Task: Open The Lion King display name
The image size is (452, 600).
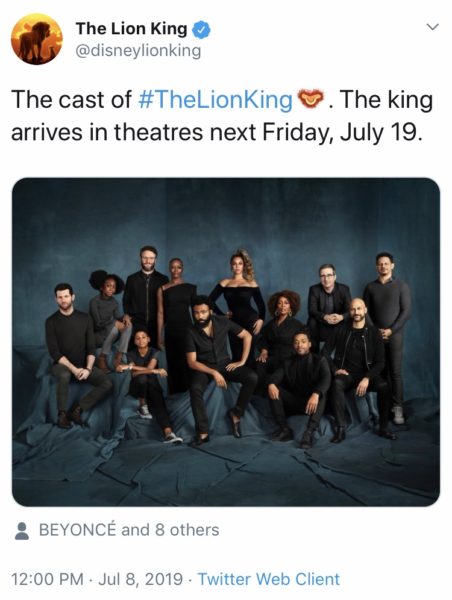Action: pyautogui.click(x=131, y=29)
